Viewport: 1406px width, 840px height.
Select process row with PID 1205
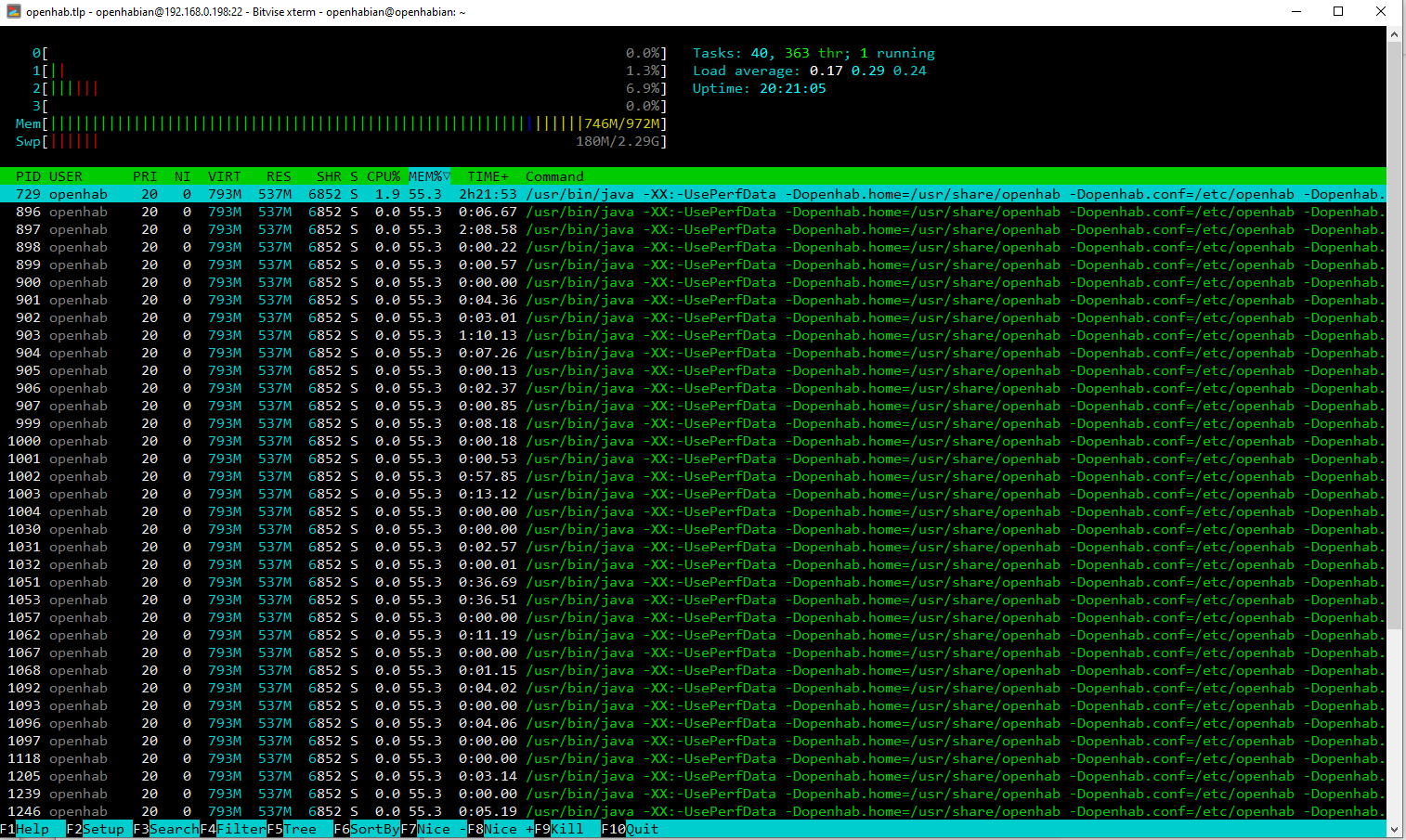point(693,776)
